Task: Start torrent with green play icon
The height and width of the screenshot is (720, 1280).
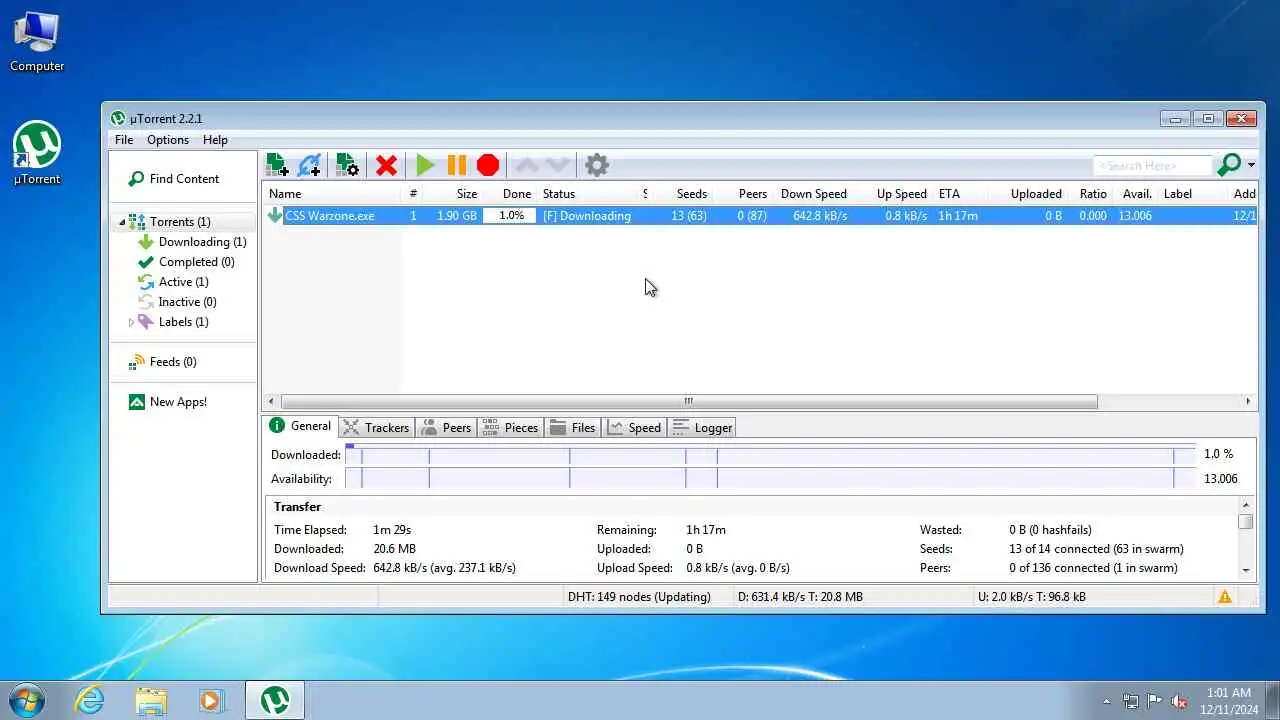Action: [x=425, y=165]
